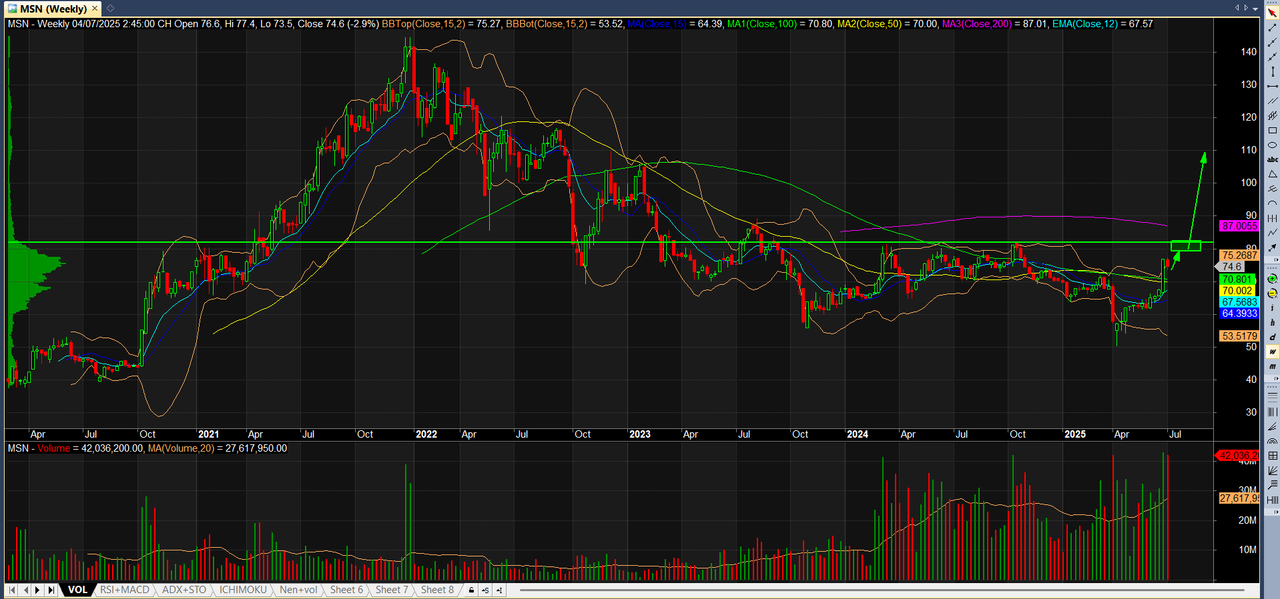Zoom out using magnifier minus icon
1280x599 pixels.
[x=1272, y=293]
